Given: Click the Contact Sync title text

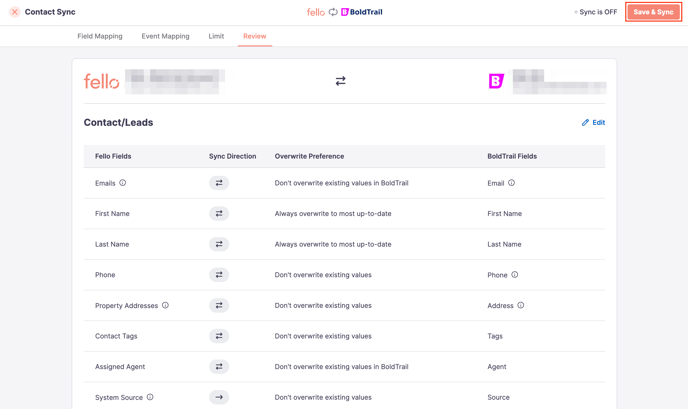Looking at the screenshot, I should pos(50,12).
